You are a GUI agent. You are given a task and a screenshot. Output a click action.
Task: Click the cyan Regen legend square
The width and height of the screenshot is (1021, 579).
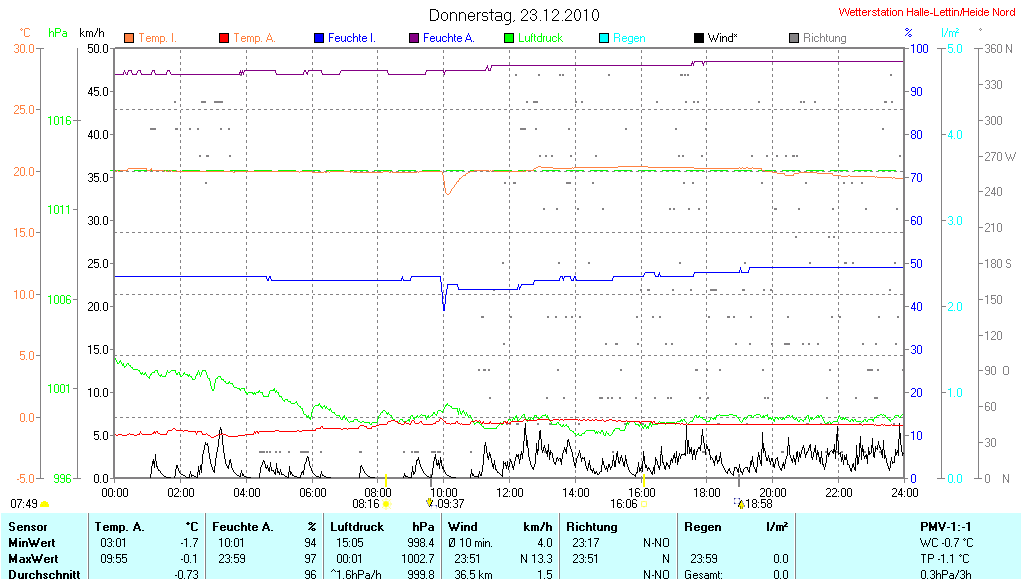[x=604, y=38]
